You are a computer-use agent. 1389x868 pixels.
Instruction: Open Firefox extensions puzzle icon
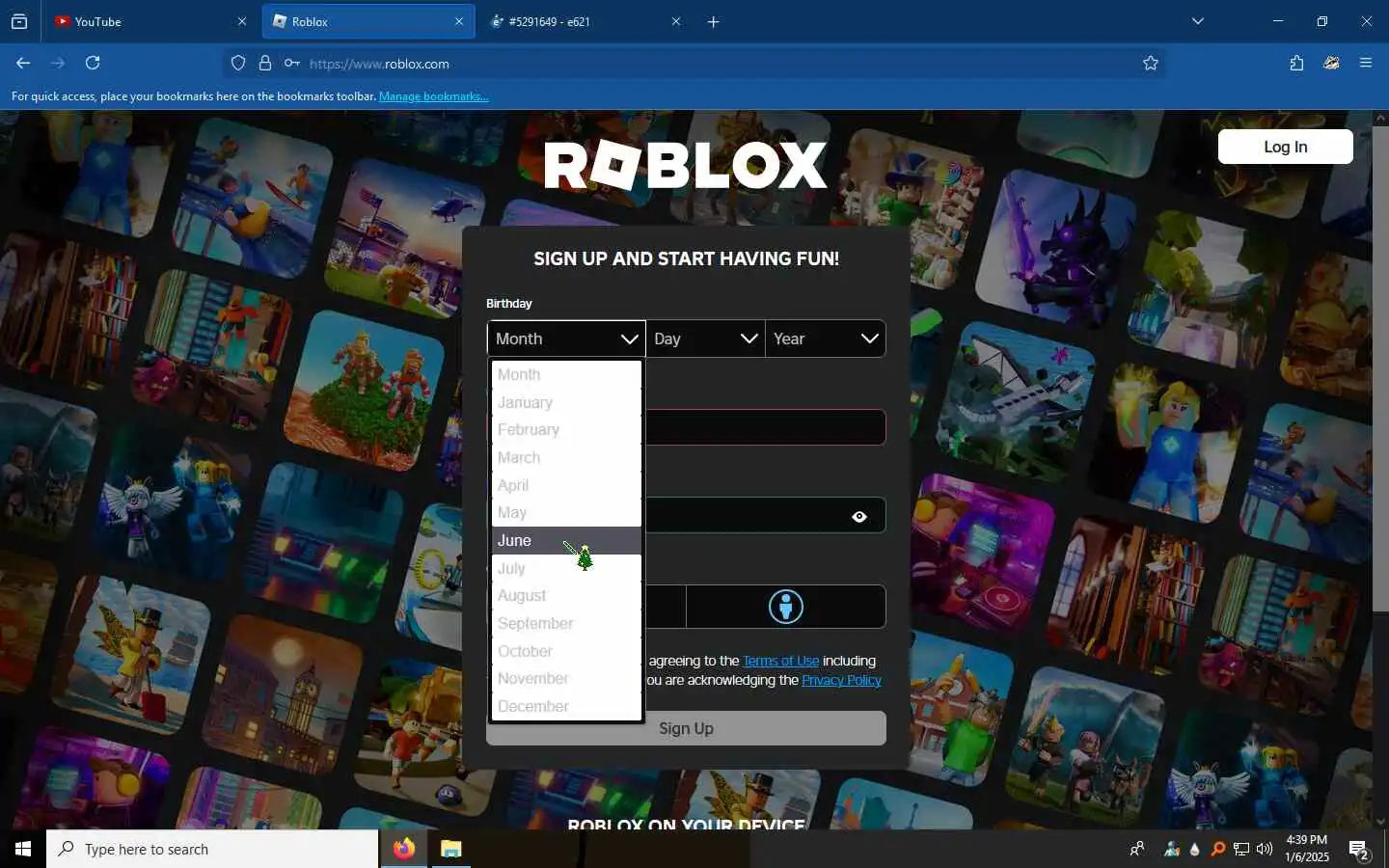tap(1296, 63)
